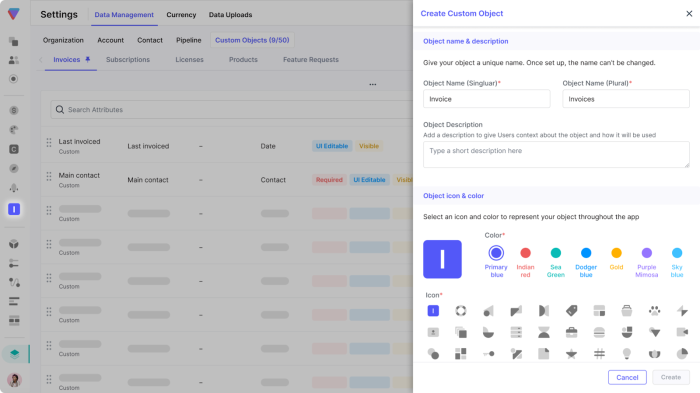Screen dimensions: 700x393
Task: Click the Create button
Action: click(x=671, y=377)
